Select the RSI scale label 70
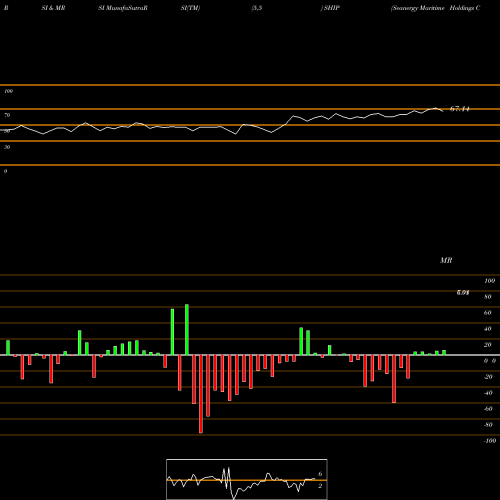 [x=7, y=115]
